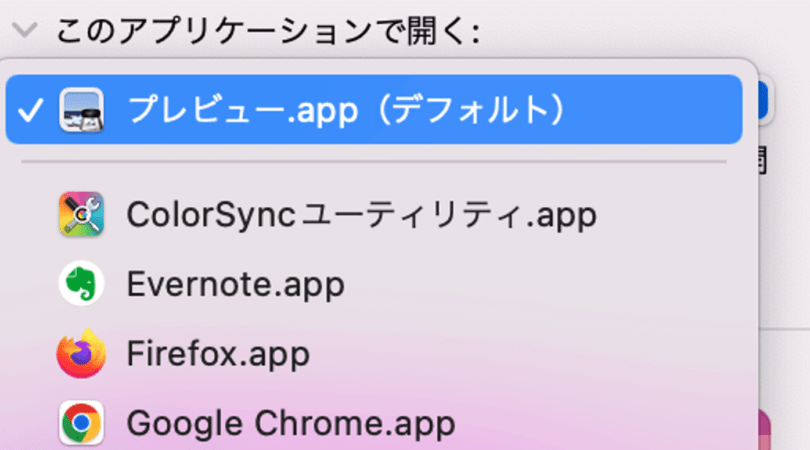This screenshot has height=450, width=810.
Task: Click the ColorSync Utility icon
Action: (80, 214)
